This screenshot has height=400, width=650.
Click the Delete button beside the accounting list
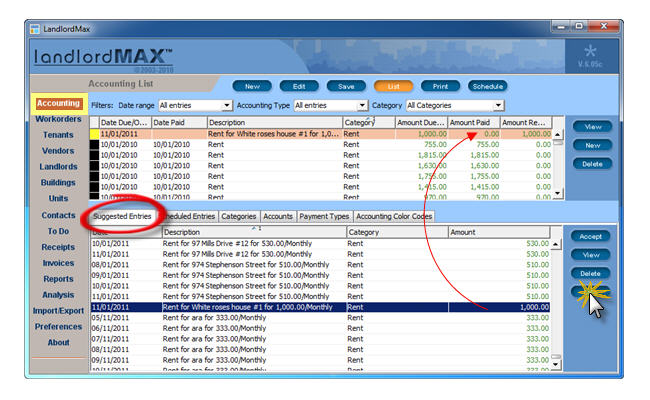click(593, 164)
